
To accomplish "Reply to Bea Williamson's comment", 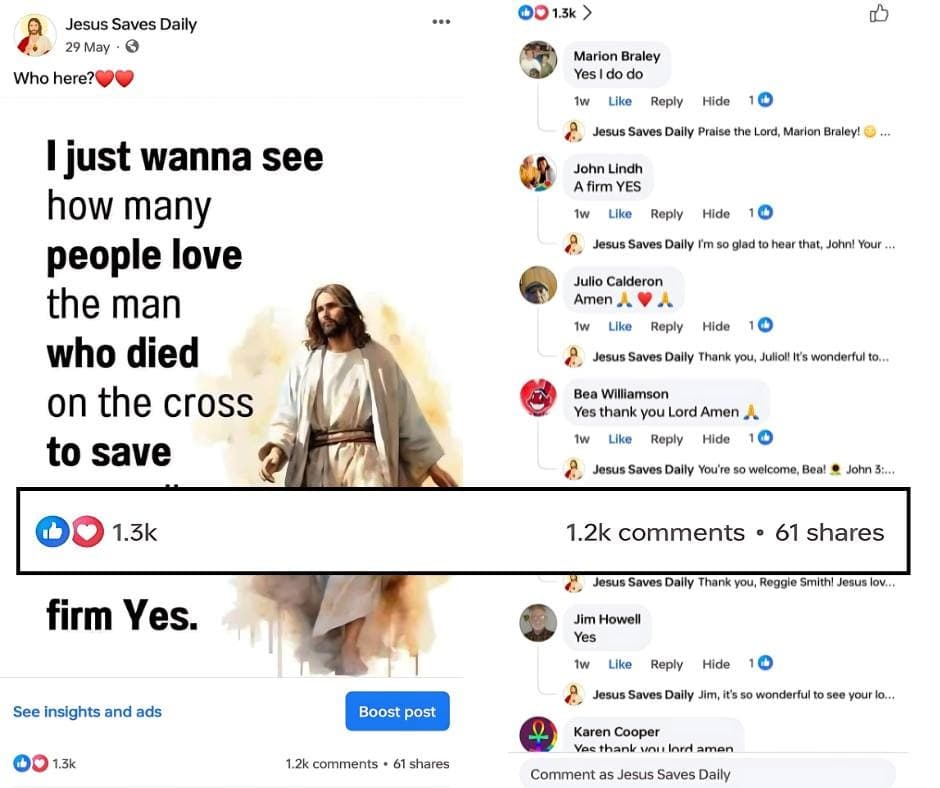I will click(x=667, y=439).
